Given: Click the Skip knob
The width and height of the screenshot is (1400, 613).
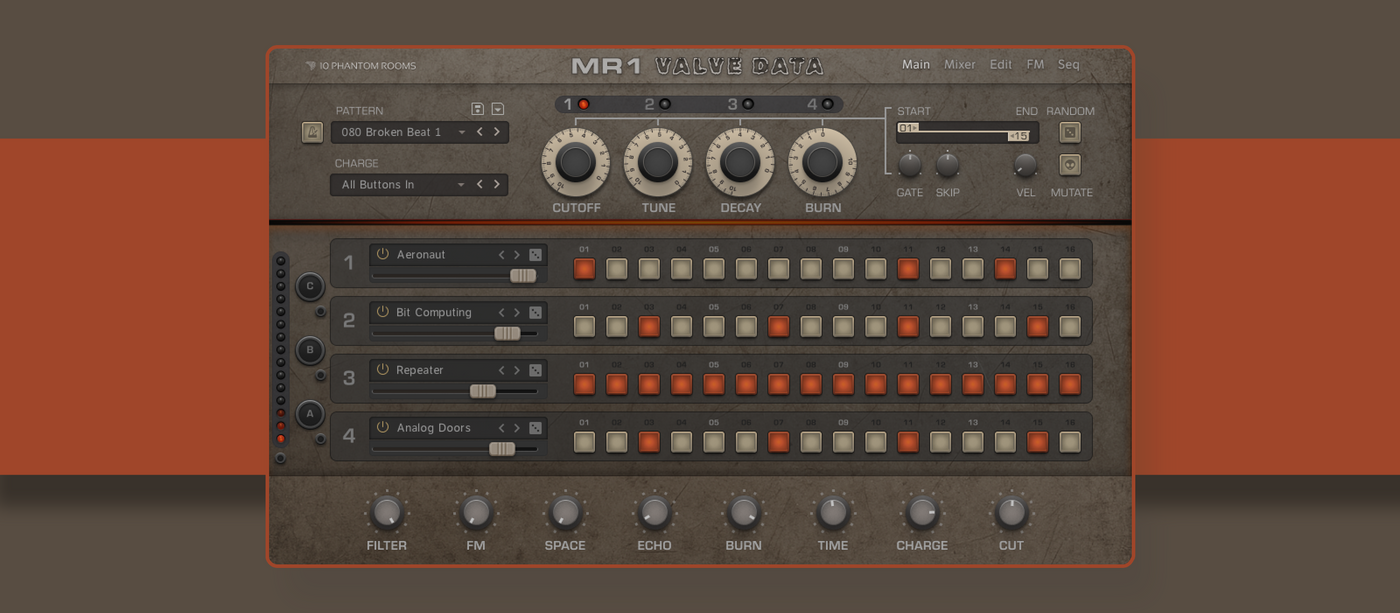Looking at the screenshot, I should coord(947,165).
